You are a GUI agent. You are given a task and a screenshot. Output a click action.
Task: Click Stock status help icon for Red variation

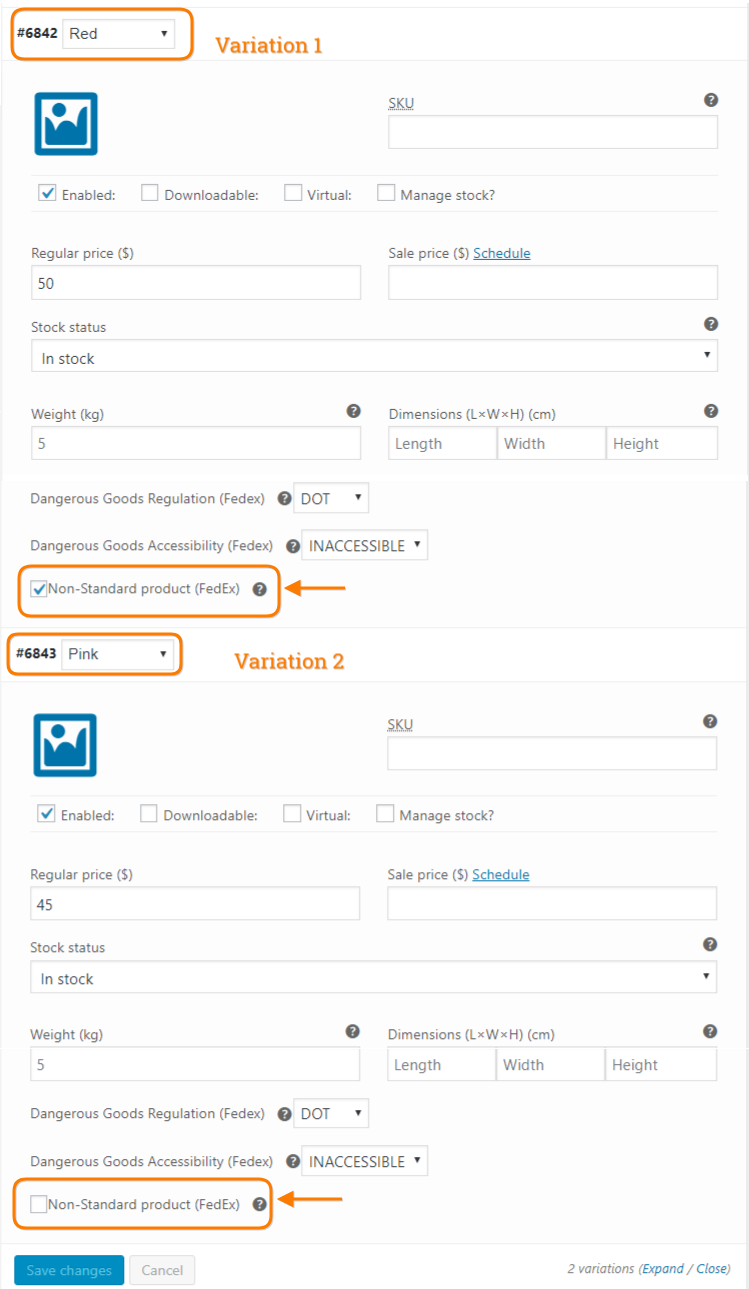[x=711, y=324]
